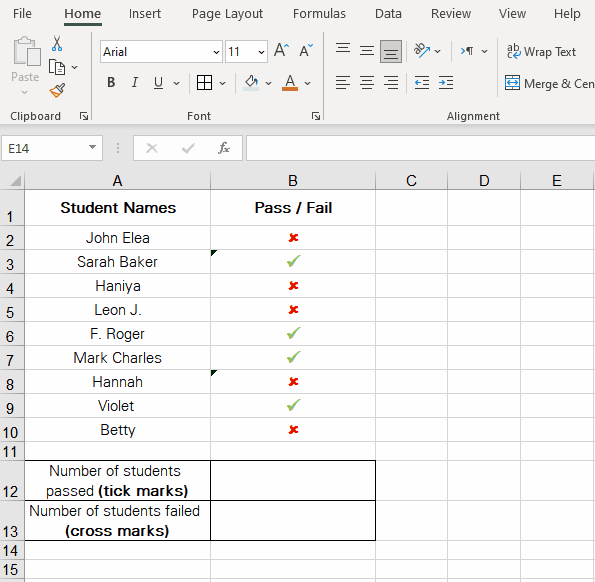This screenshot has height=582, width=595.
Task: Select the Pass / Fail header cell
Action: point(293,208)
